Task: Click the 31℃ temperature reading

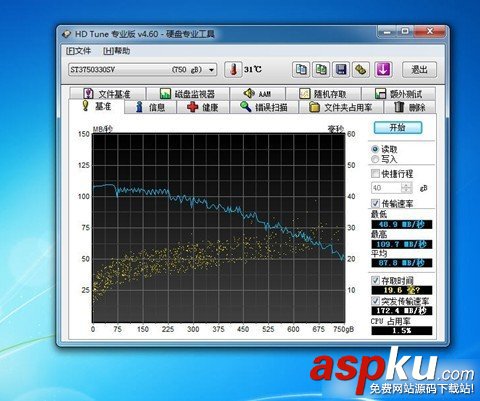Action: [x=253, y=70]
